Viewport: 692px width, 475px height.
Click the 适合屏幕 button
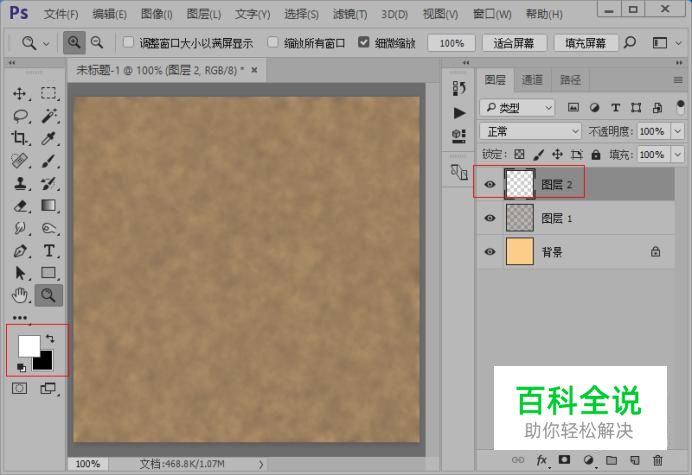click(514, 43)
